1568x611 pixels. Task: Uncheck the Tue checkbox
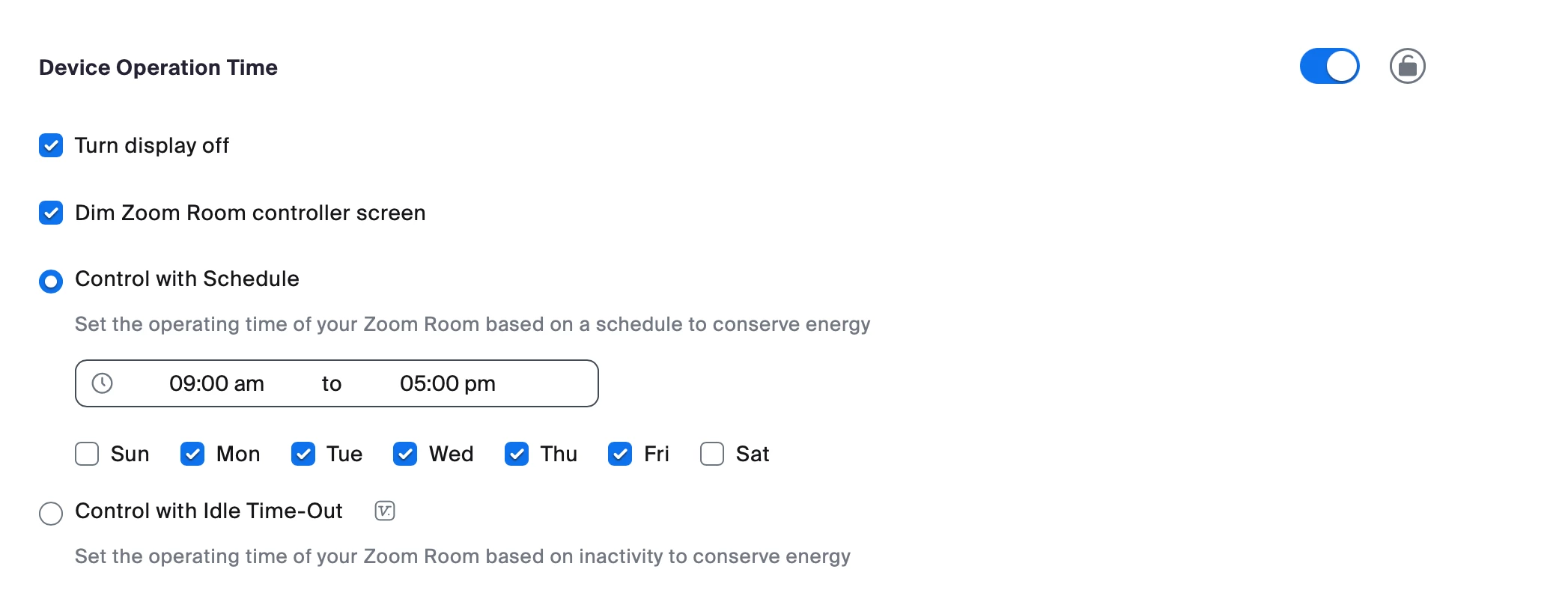(x=303, y=454)
